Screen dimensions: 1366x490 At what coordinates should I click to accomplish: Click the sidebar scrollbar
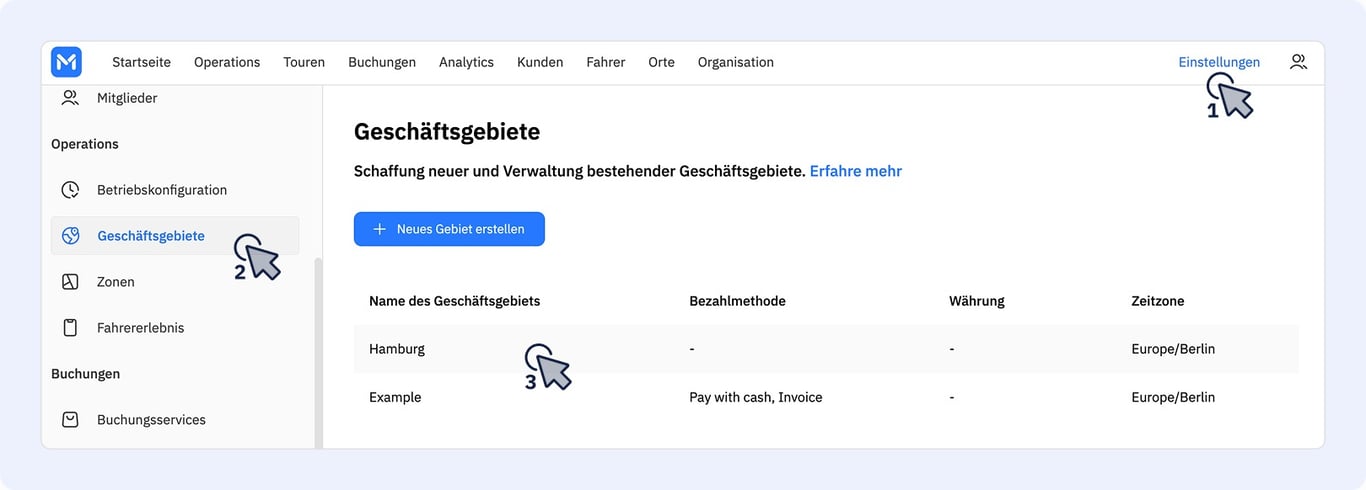coord(318,352)
